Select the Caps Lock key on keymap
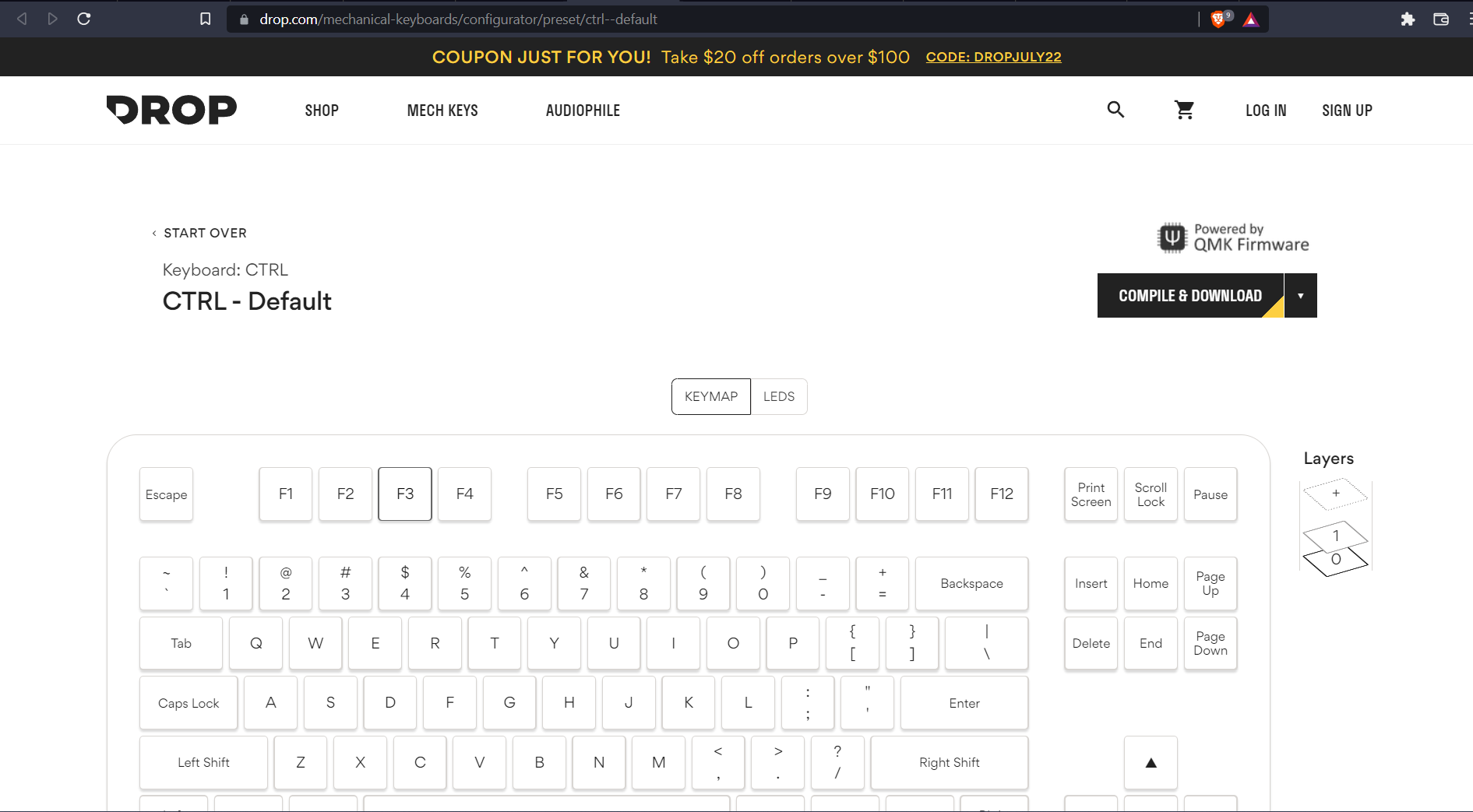 tap(189, 703)
